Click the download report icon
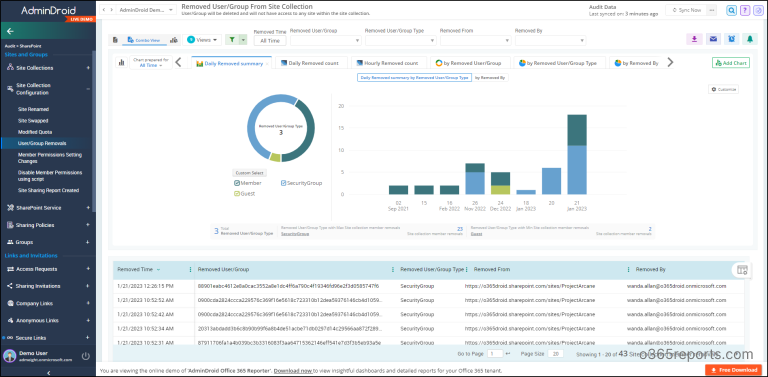The image size is (768, 377). [x=694, y=39]
